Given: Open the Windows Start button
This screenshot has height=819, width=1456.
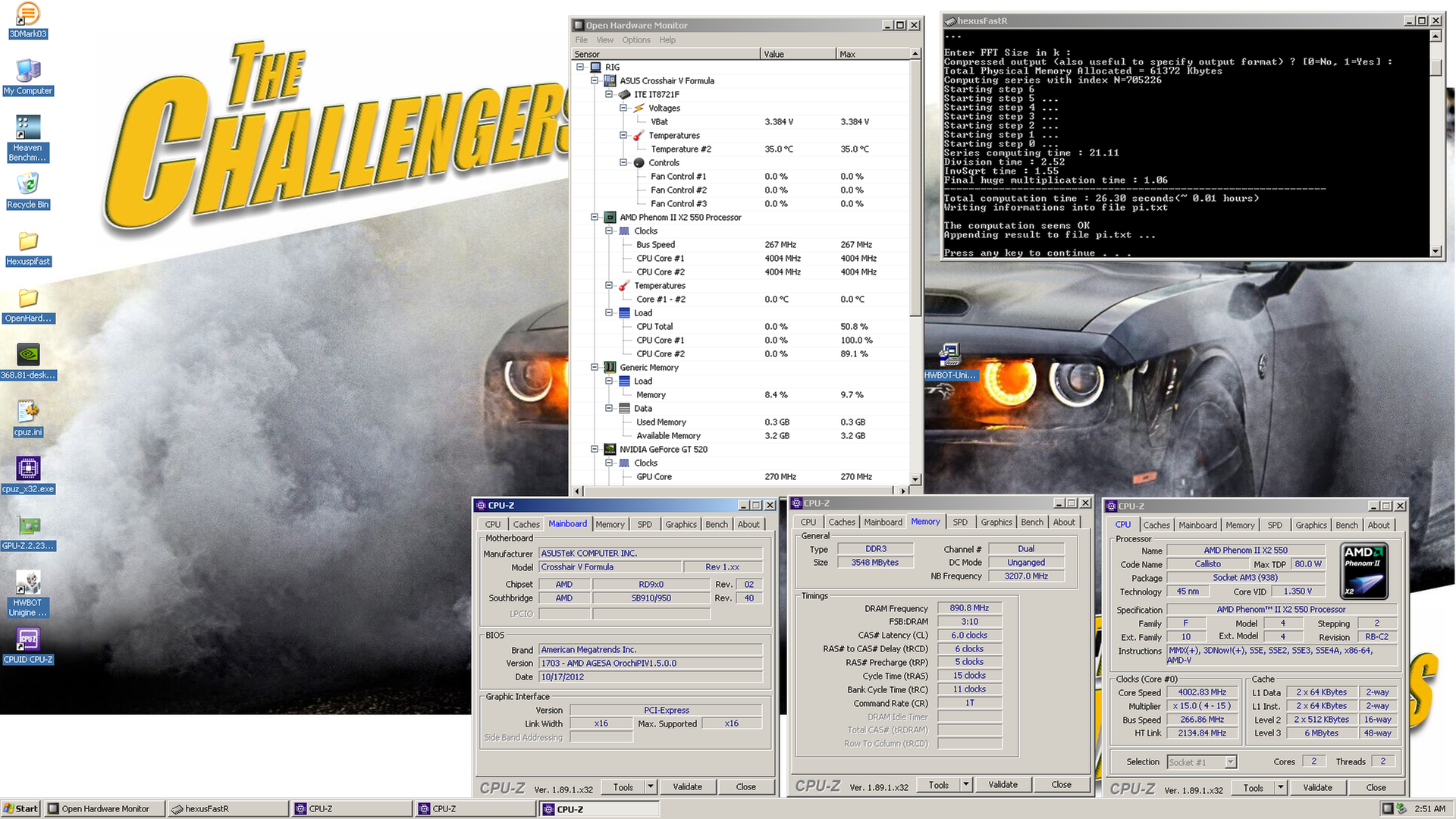Looking at the screenshot, I should [x=20, y=808].
